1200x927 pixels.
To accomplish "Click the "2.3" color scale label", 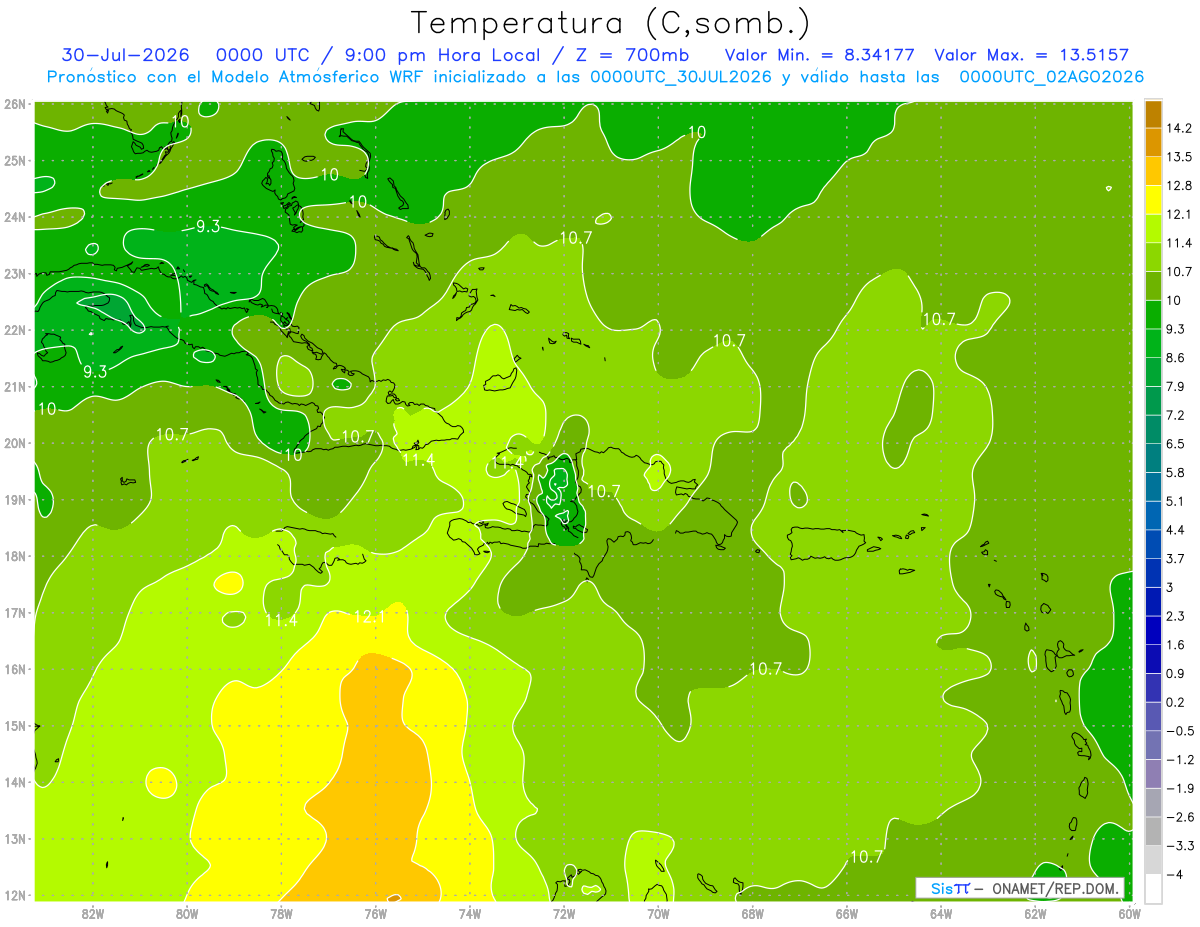I will point(1178,616).
